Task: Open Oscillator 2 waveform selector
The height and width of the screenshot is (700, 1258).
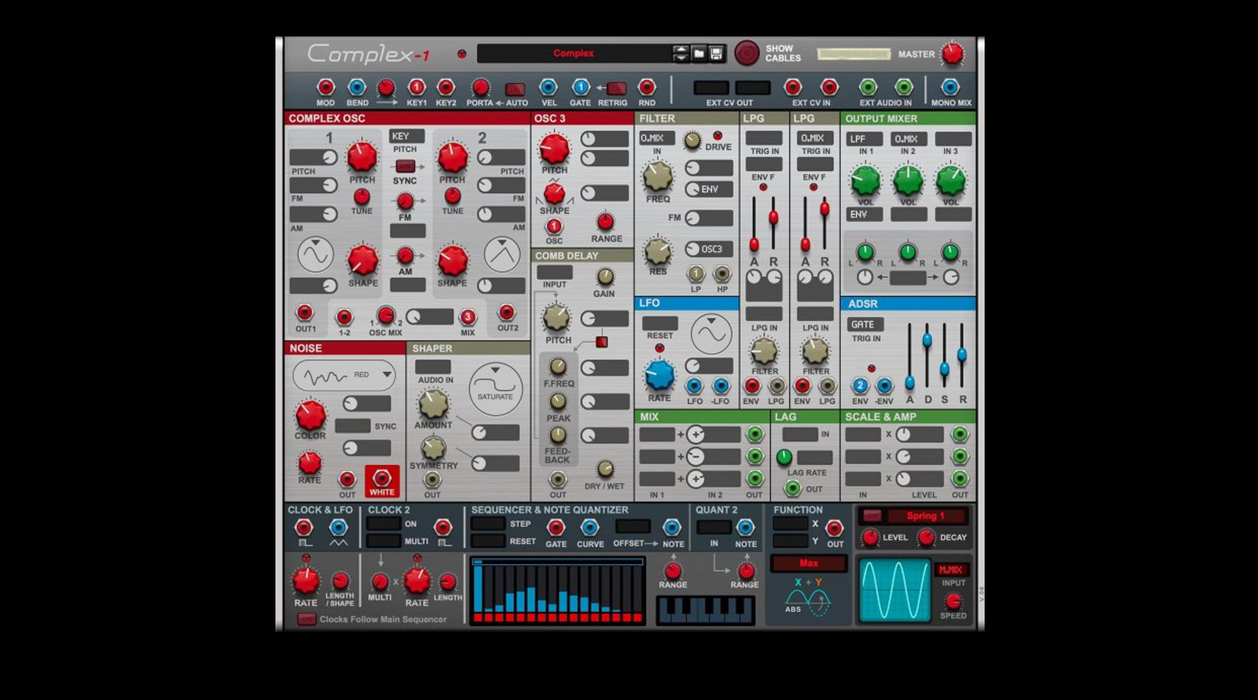Action: click(501, 254)
